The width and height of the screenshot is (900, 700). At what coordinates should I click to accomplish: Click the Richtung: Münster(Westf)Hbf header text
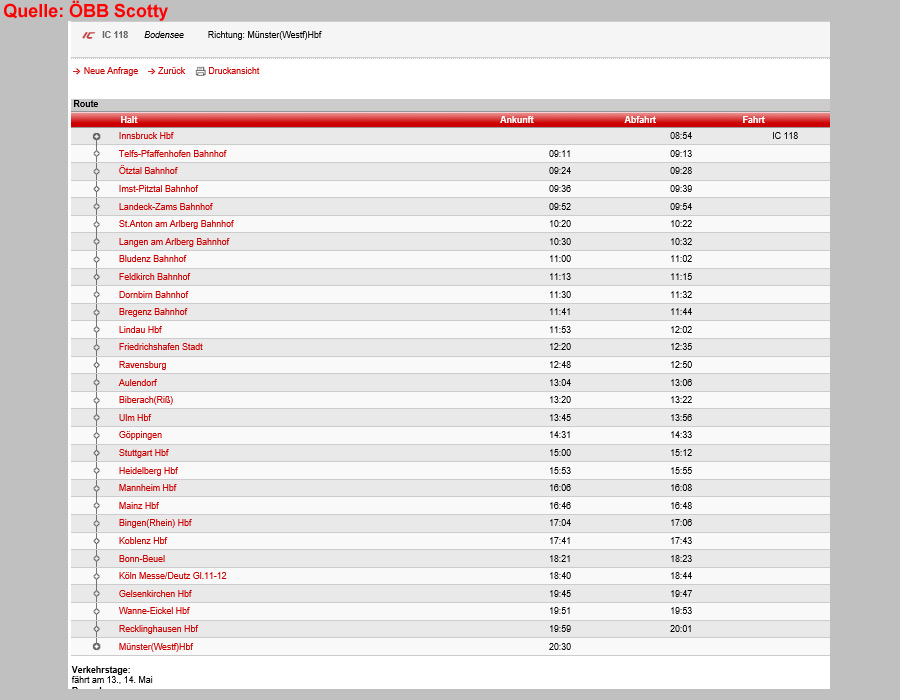point(264,35)
